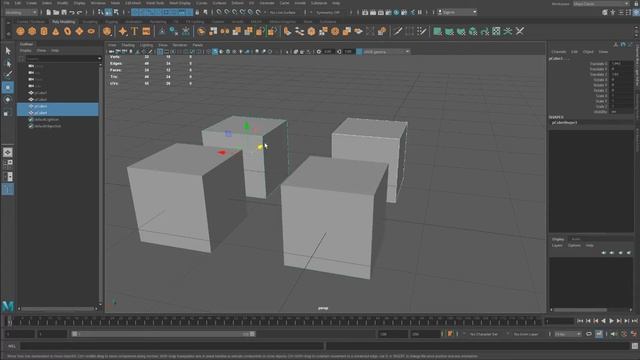
Task: Click the play forward button
Action: (x=611, y=321)
